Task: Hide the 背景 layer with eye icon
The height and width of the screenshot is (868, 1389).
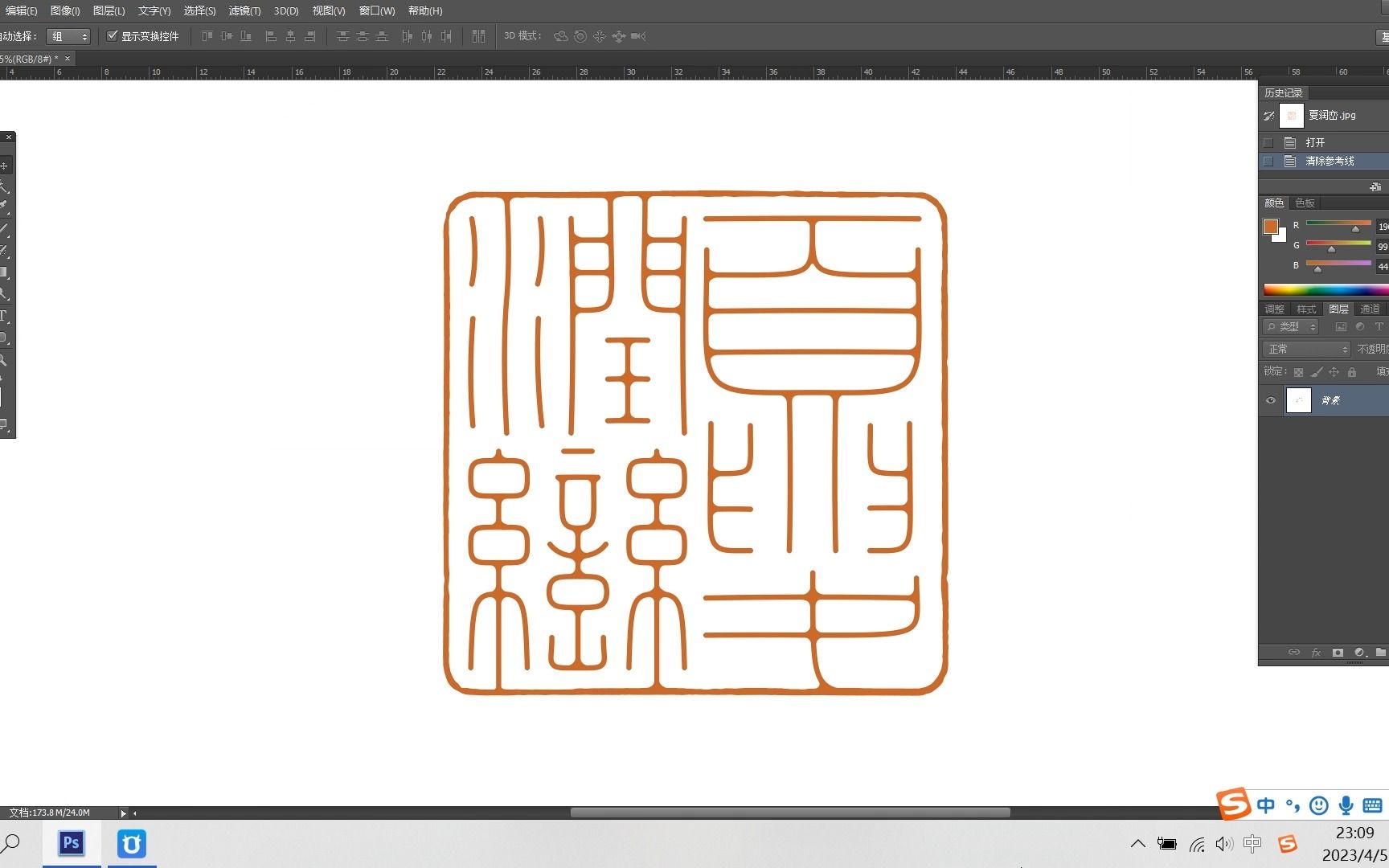Action: (1271, 400)
